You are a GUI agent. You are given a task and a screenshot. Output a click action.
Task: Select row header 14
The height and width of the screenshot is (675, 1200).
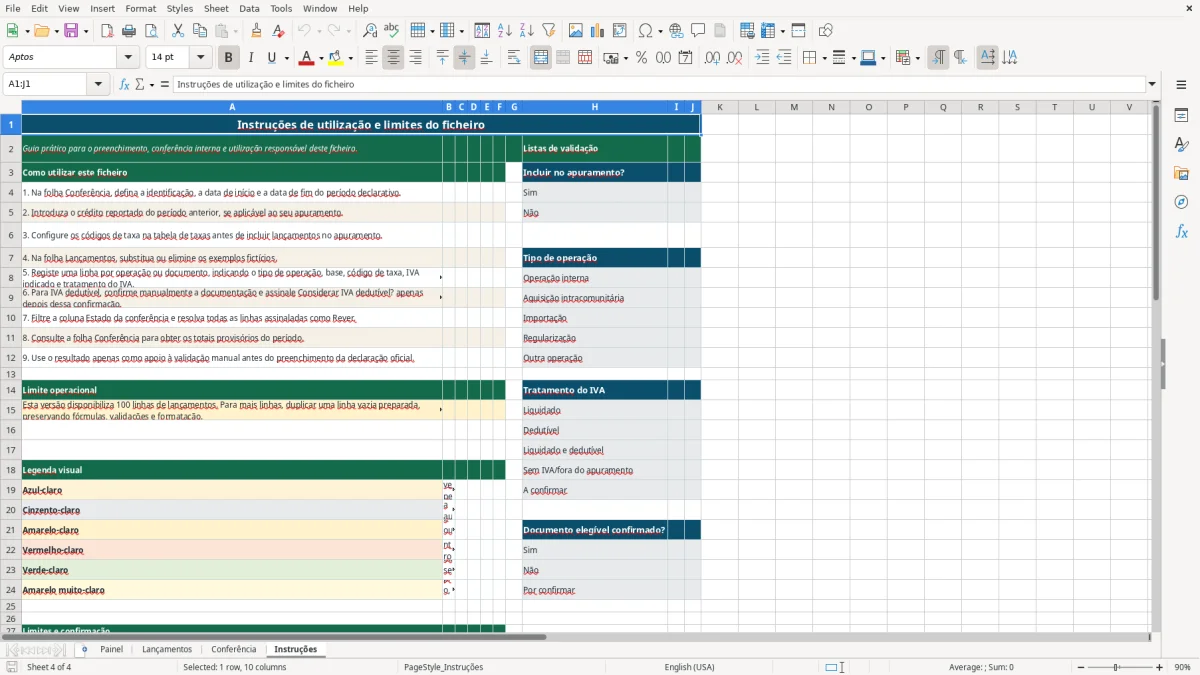tap(11, 390)
